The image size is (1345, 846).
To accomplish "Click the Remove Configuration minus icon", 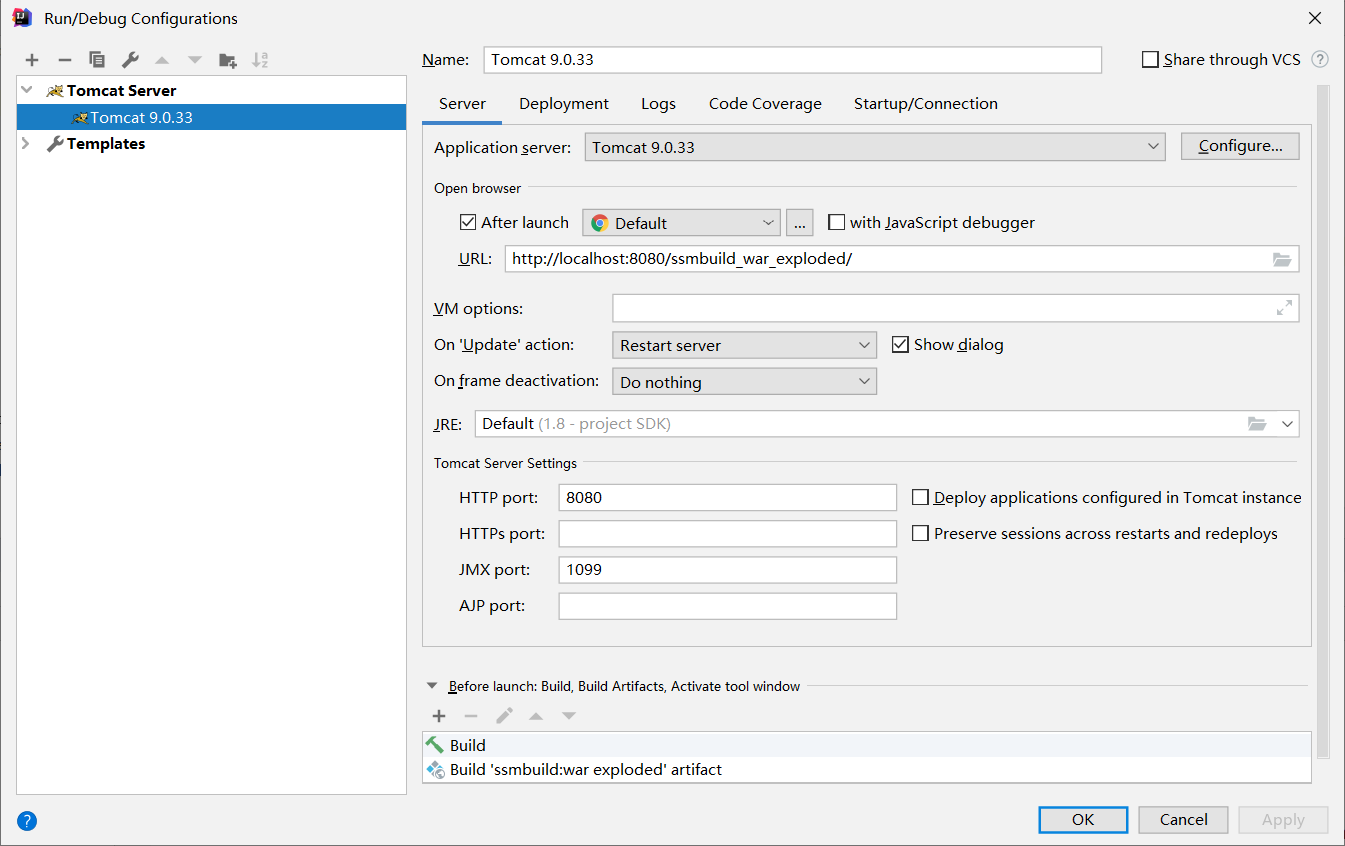I will point(64,60).
